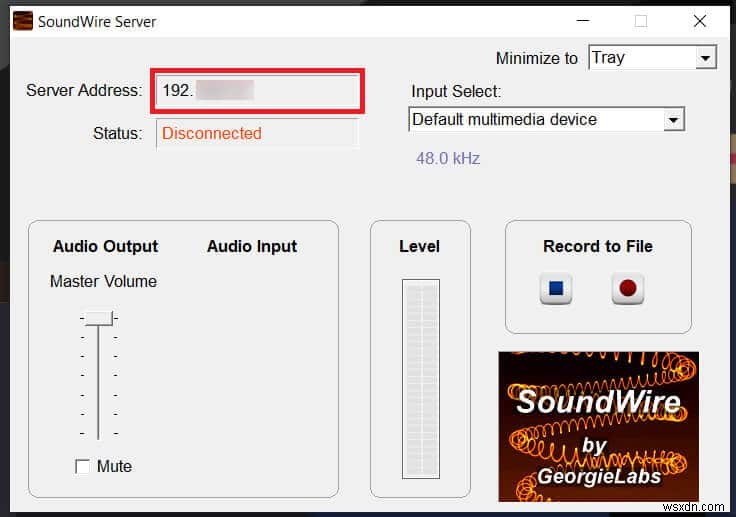Click the SoundWire Server title text
The height and width of the screenshot is (517, 736).
[x=97, y=22]
